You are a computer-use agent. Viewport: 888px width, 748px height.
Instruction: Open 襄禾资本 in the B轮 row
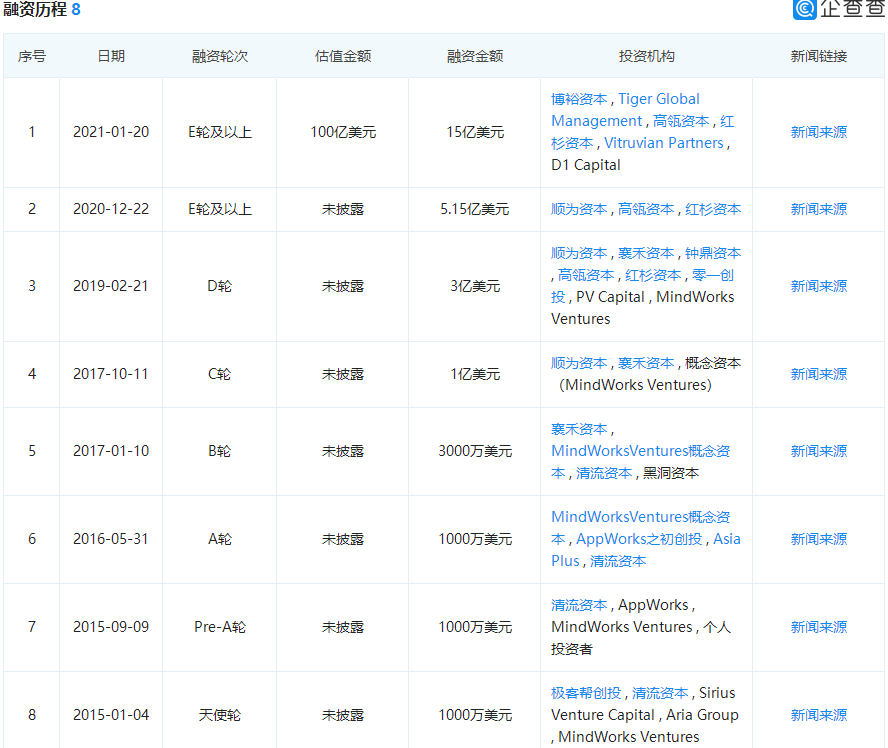pos(579,429)
